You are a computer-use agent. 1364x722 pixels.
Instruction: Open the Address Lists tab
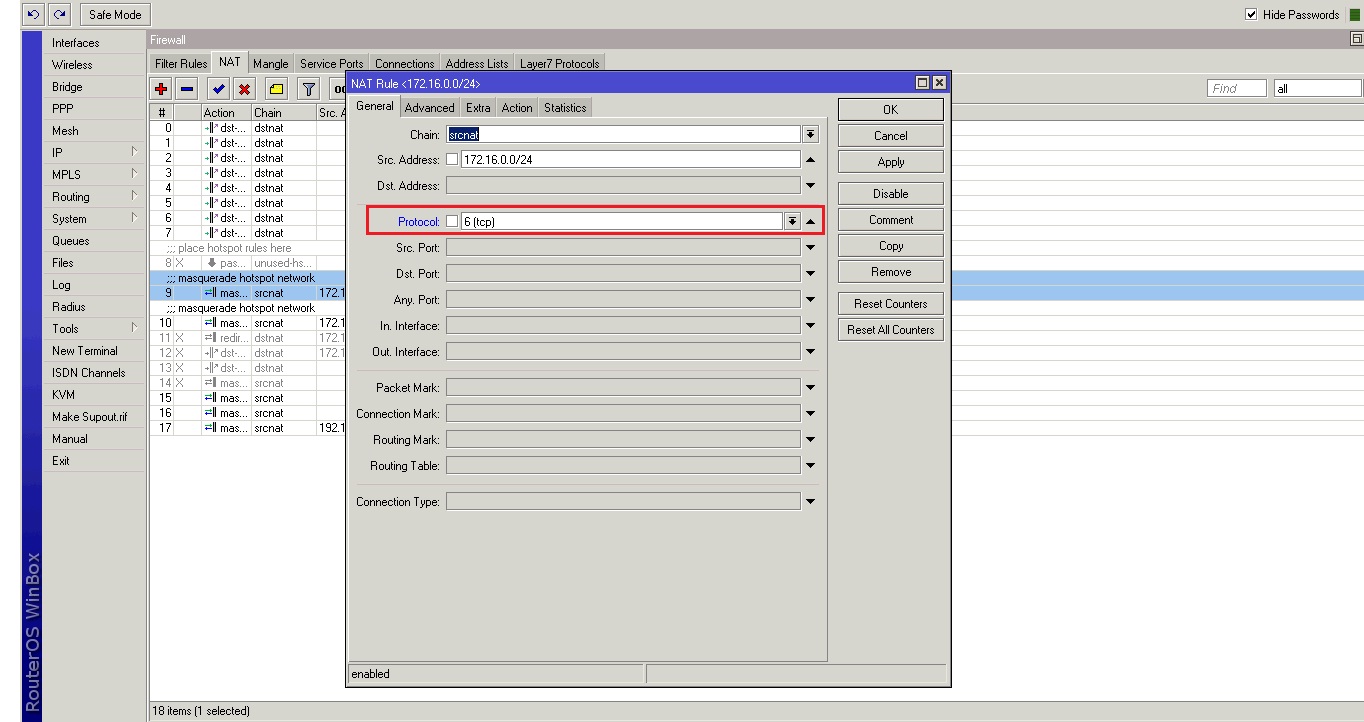coord(477,64)
